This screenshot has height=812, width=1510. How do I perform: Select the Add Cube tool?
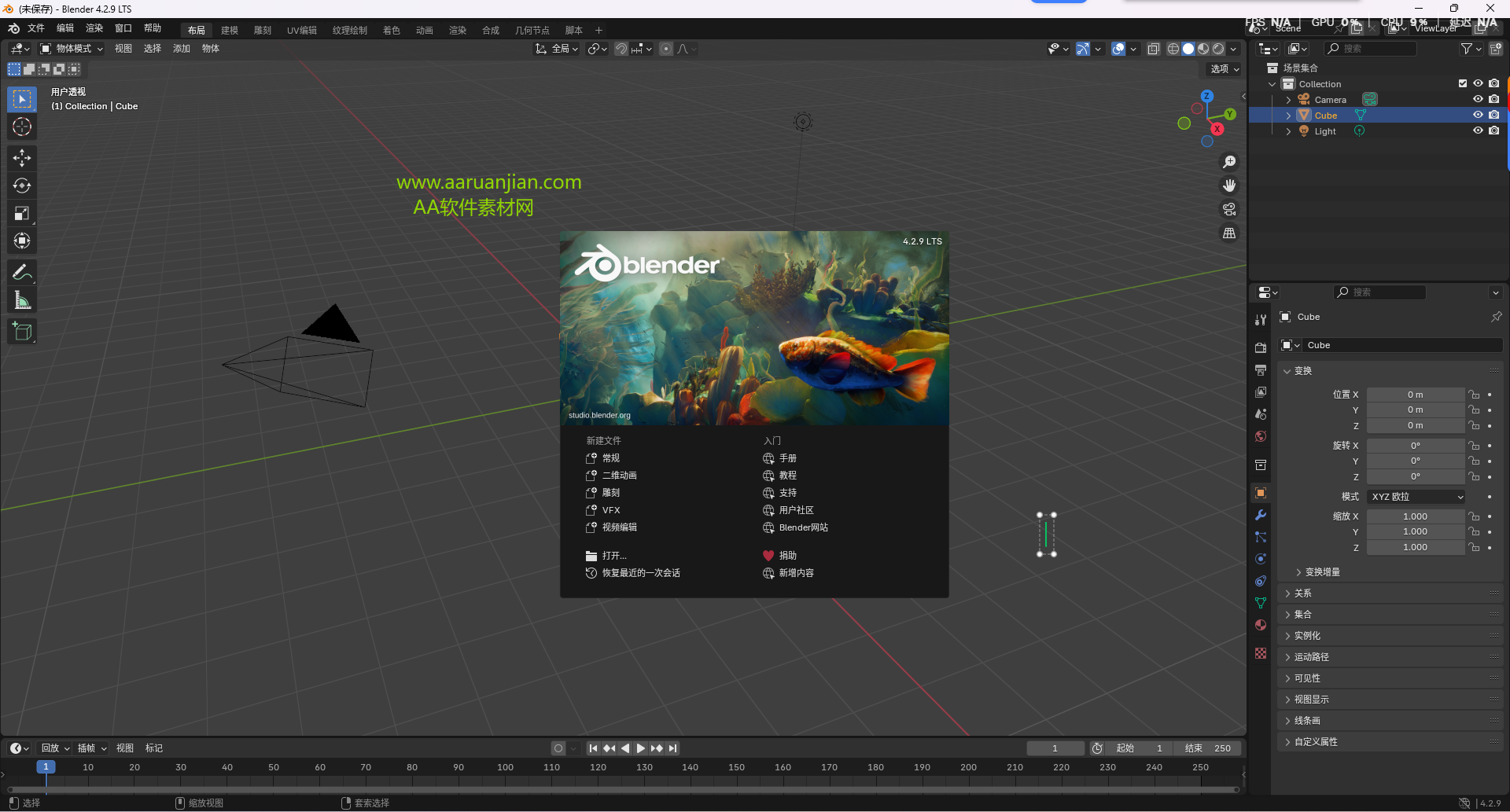21,331
